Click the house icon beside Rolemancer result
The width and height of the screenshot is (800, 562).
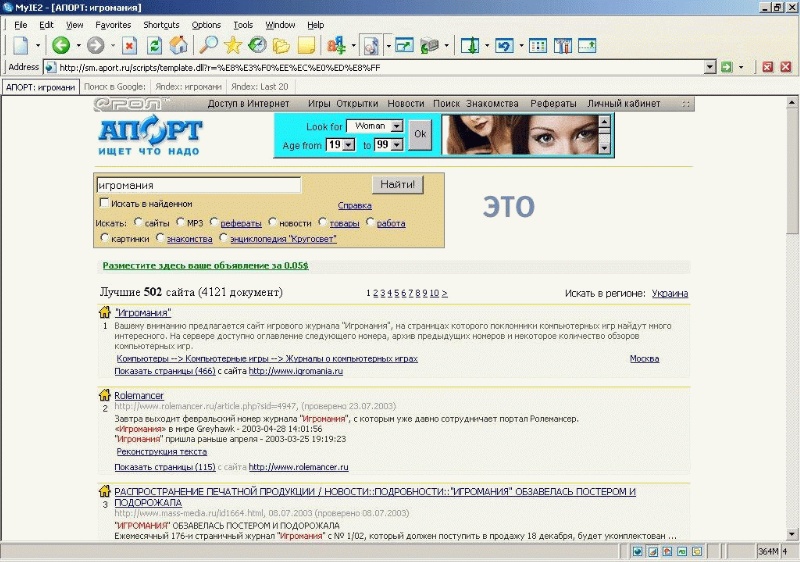105,394
